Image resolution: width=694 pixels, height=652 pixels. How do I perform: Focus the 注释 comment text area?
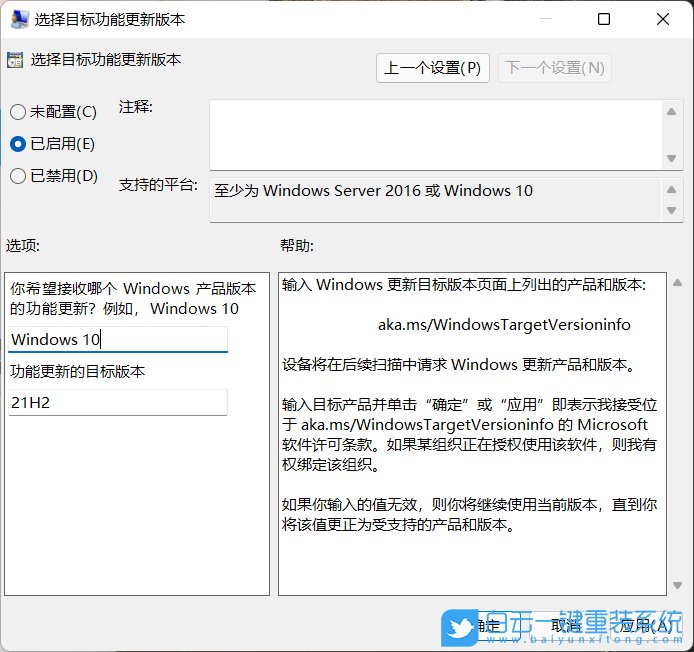pos(436,135)
